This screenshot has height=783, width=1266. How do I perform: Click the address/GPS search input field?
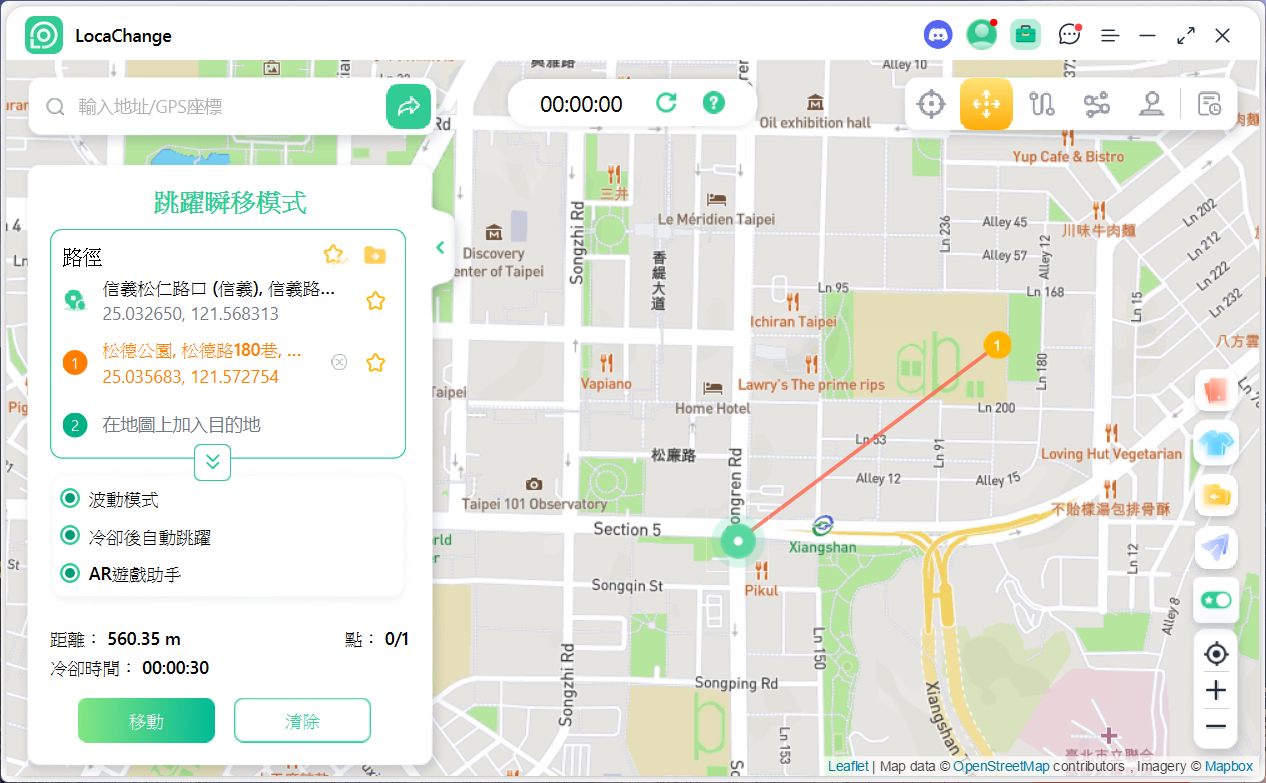pyautogui.click(x=225, y=107)
